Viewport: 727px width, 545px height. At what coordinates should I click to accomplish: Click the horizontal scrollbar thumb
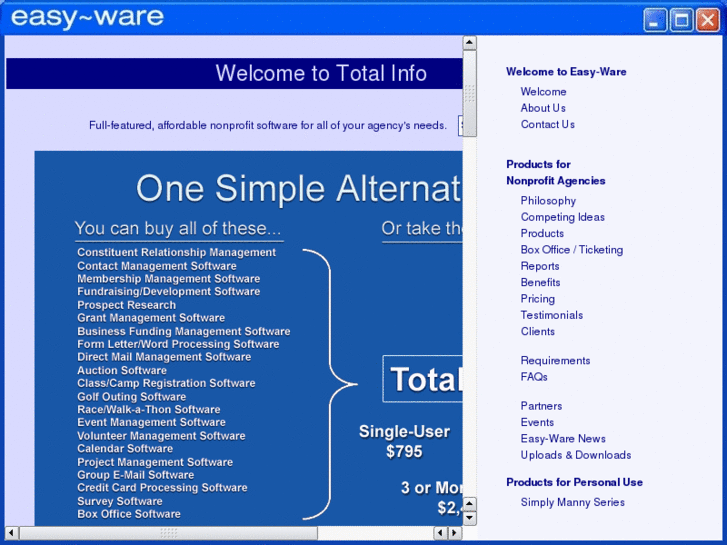(x=168, y=532)
